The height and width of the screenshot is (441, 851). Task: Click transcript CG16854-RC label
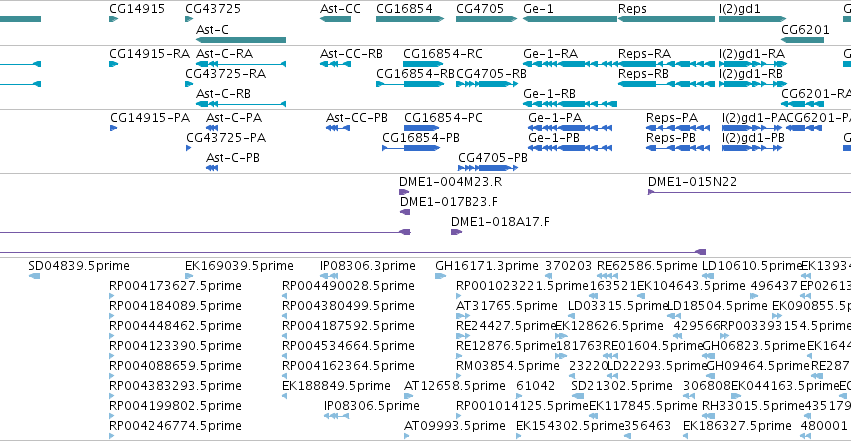[443, 54]
